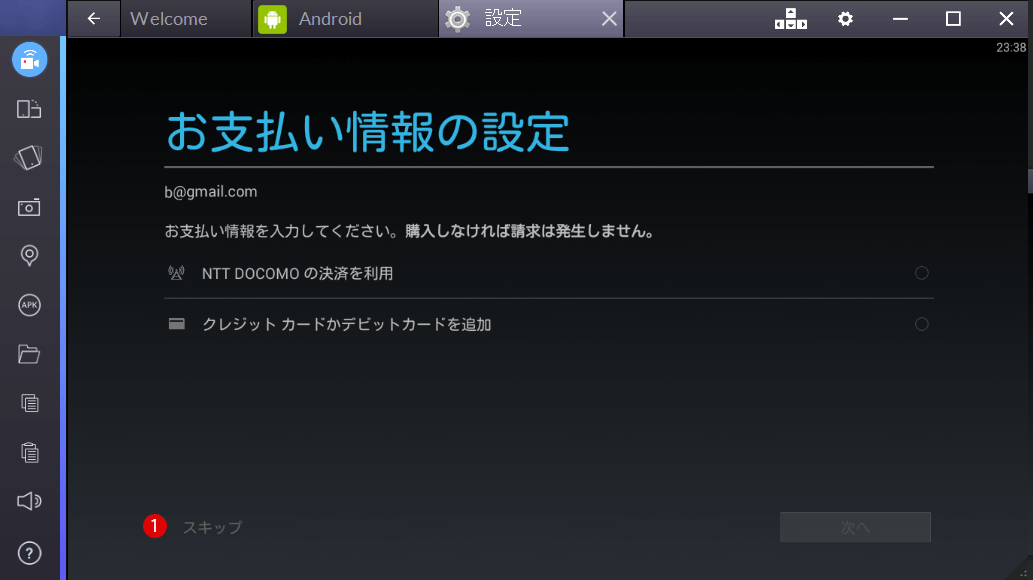The height and width of the screenshot is (580, 1033).
Task: Select NTT DOCOMO payment radio button
Action: click(922, 273)
